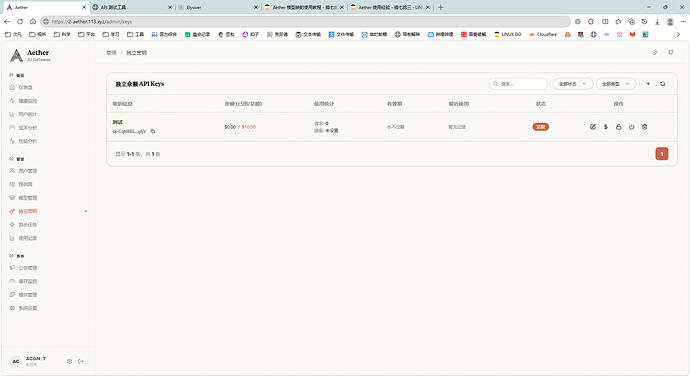Viewport: 690px width, 376px height.
Task: Open the 工具 bookmarks folder
Action: point(136,34)
